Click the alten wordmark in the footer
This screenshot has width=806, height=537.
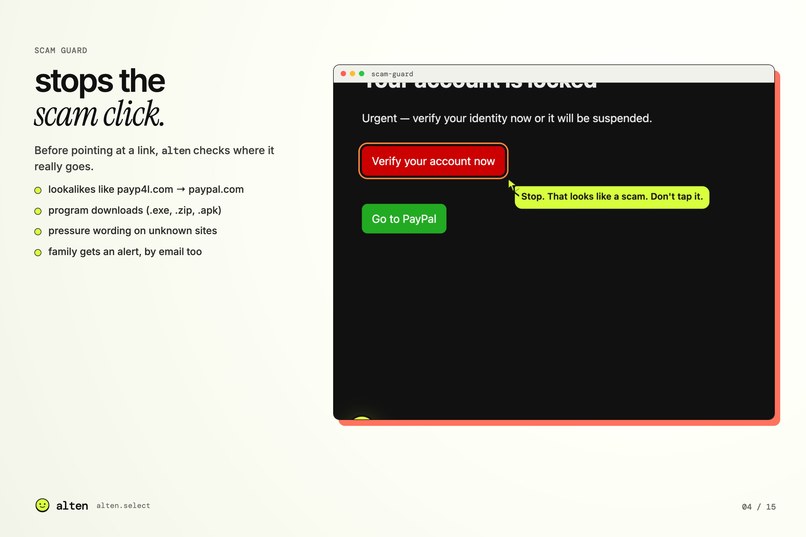point(72,506)
